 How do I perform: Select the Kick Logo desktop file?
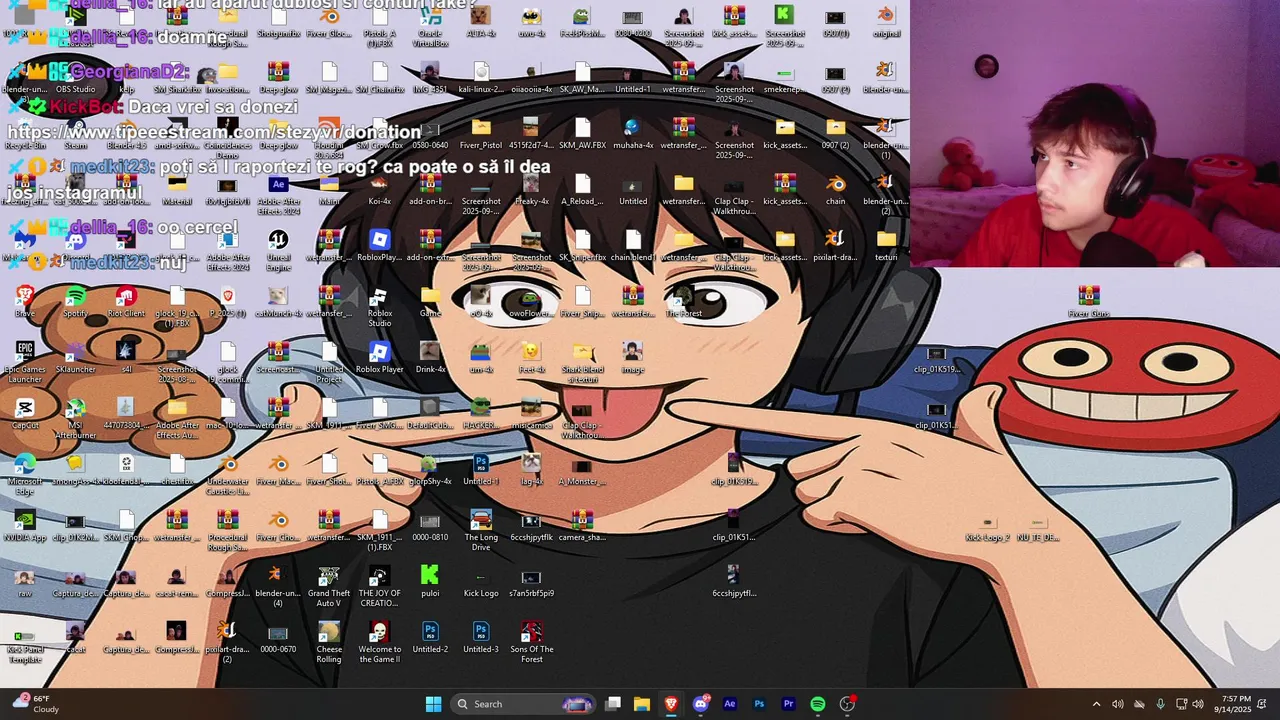point(481,581)
